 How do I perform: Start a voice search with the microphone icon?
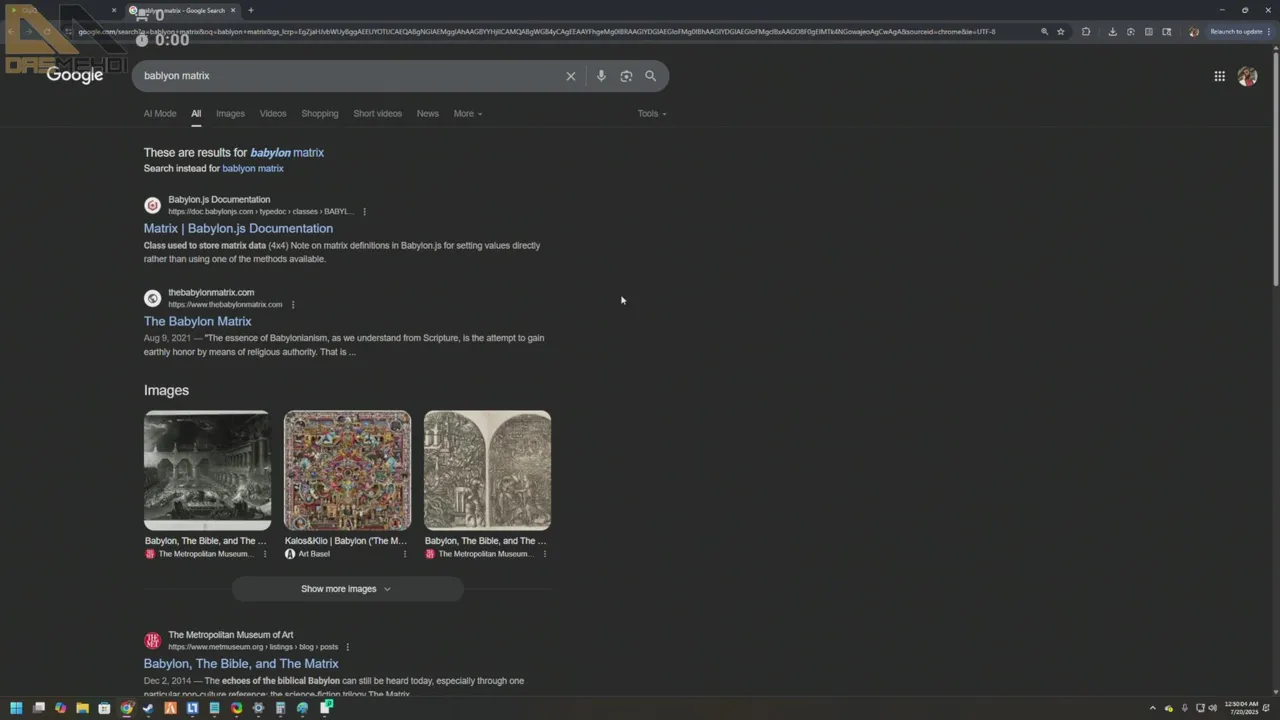pyautogui.click(x=601, y=76)
